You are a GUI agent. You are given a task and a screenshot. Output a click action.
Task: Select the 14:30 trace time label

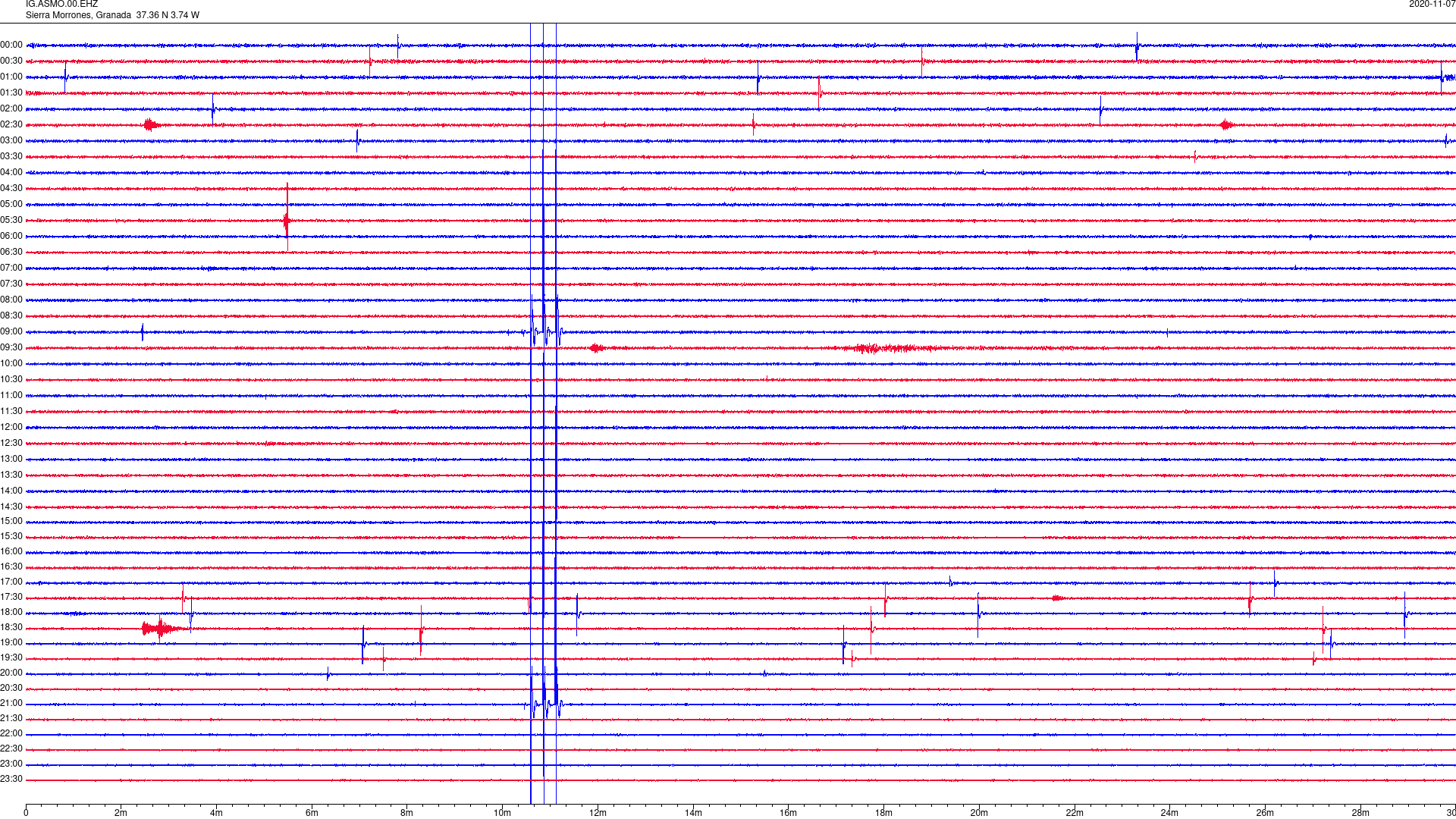[11, 507]
